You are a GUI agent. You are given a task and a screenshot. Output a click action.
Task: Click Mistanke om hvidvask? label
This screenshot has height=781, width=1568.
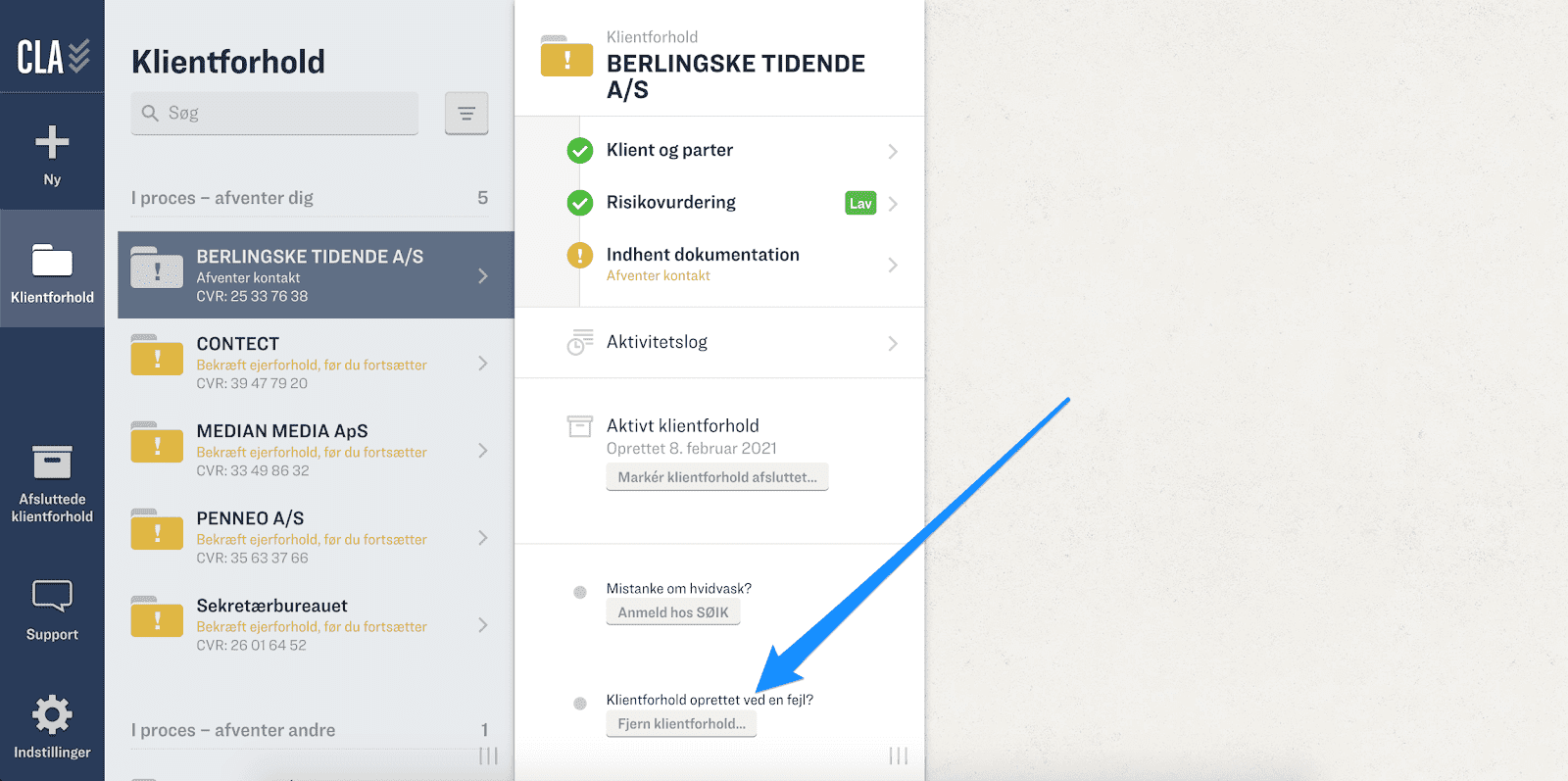(679, 589)
